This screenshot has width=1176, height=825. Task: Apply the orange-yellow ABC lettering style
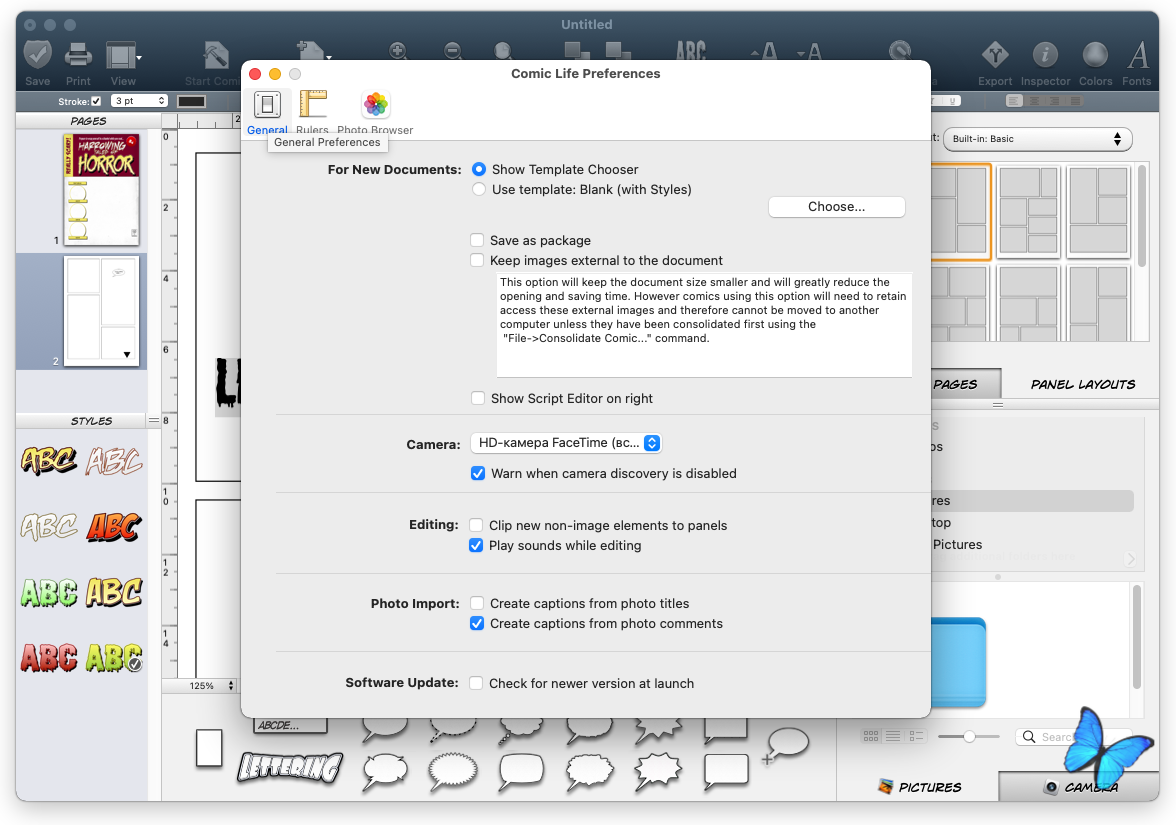tap(48, 460)
